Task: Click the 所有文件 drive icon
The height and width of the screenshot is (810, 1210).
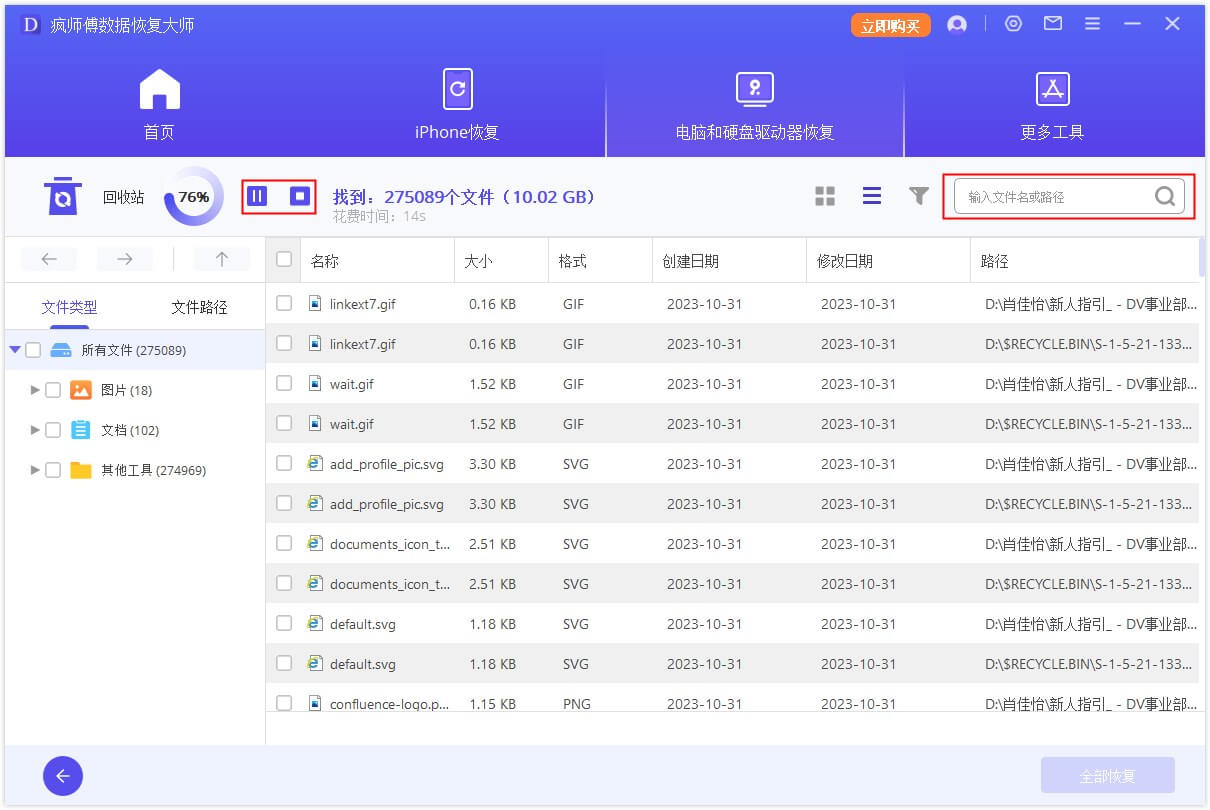Action: point(61,350)
